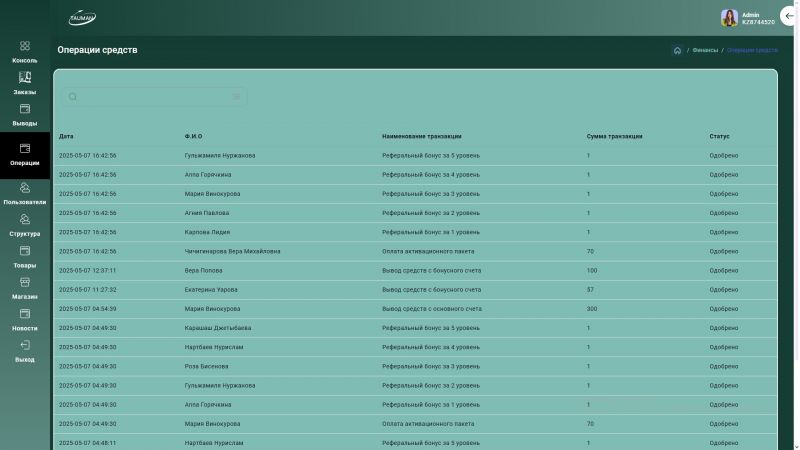Go to Выводы withdrawals in sidebar
This screenshot has width=800, height=450.
pos(25,109)
